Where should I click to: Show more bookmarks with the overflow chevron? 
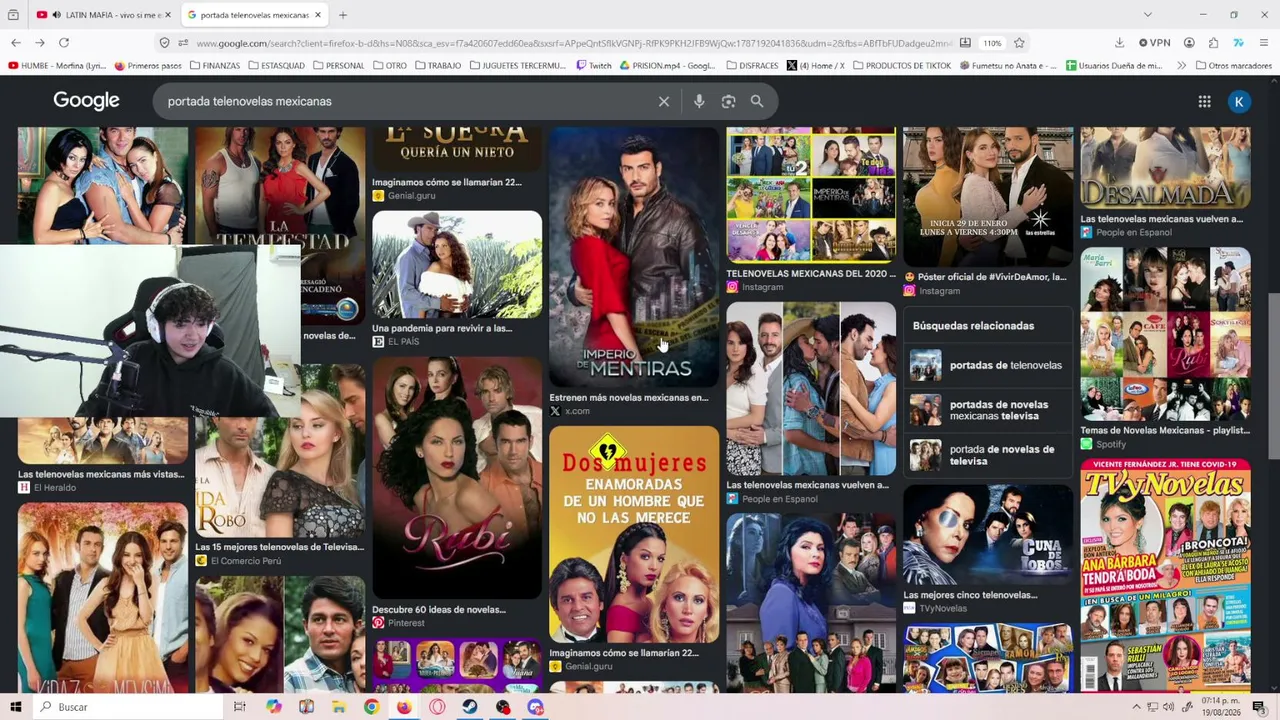pos(1181,66)
